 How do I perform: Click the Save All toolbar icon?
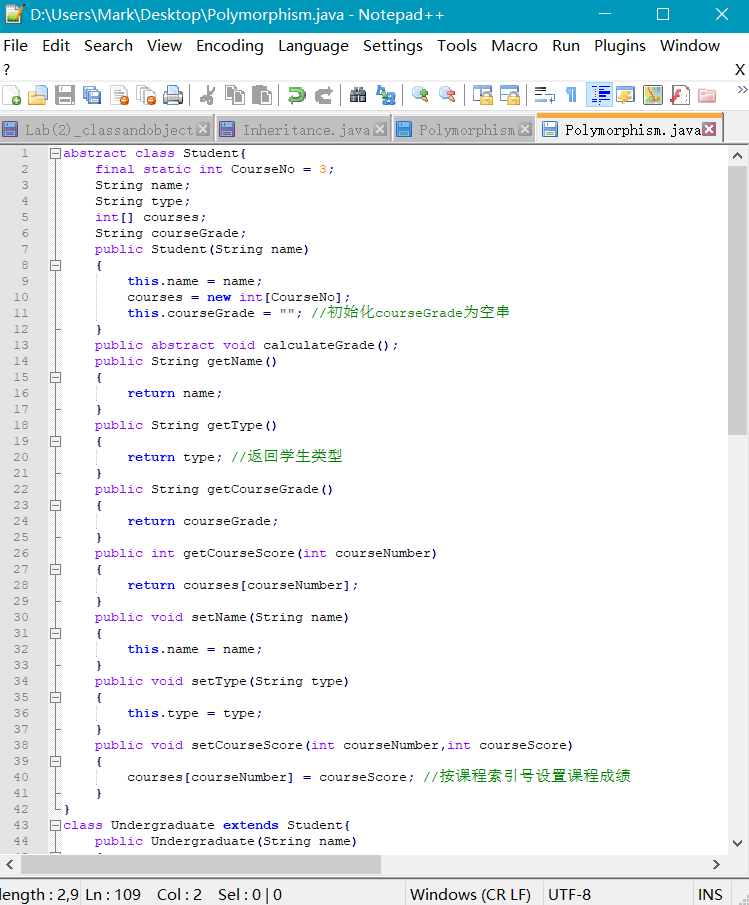click(x=92, y=95)
